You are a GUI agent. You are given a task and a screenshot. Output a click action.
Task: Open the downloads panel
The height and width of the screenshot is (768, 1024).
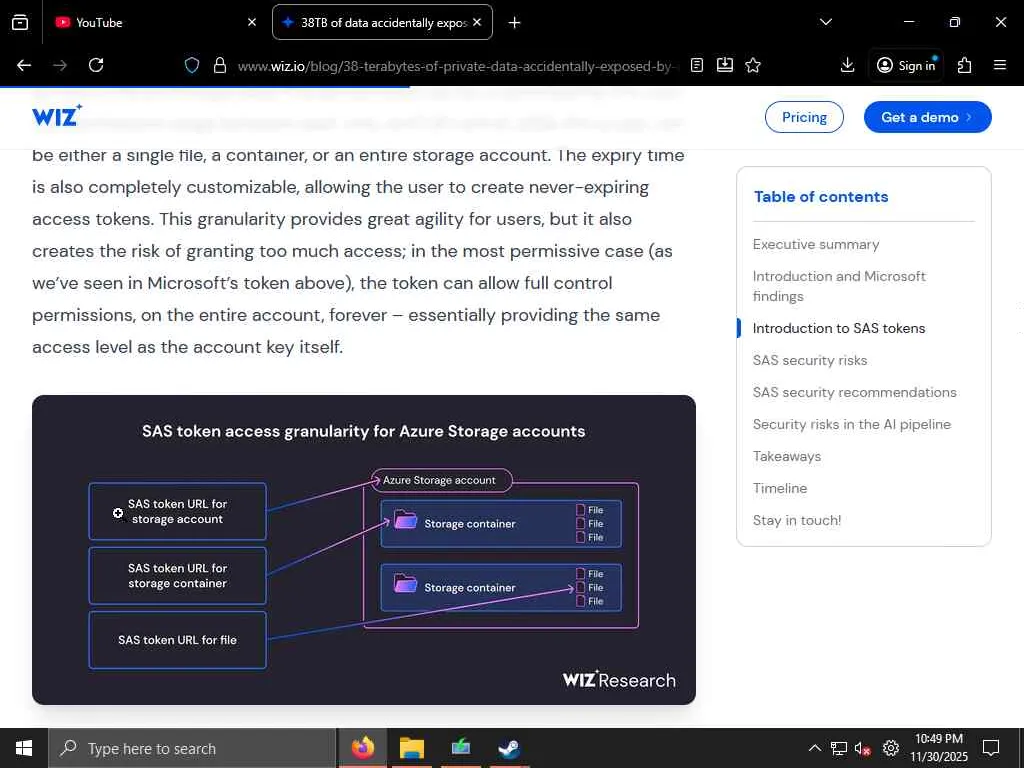pyautogui.click(x=847, y=65)
